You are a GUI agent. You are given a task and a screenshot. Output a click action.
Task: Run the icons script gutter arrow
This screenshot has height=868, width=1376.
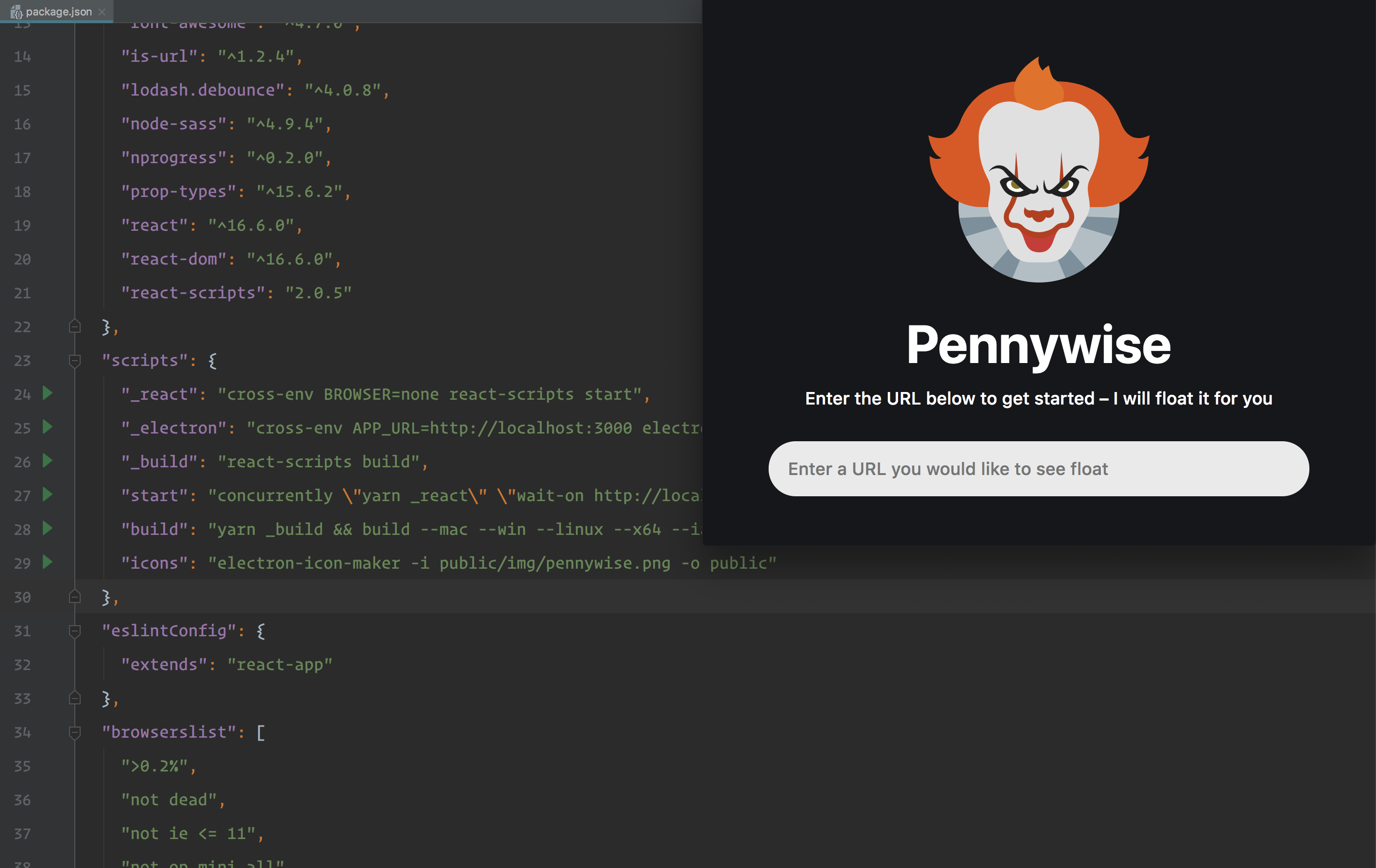48,562
